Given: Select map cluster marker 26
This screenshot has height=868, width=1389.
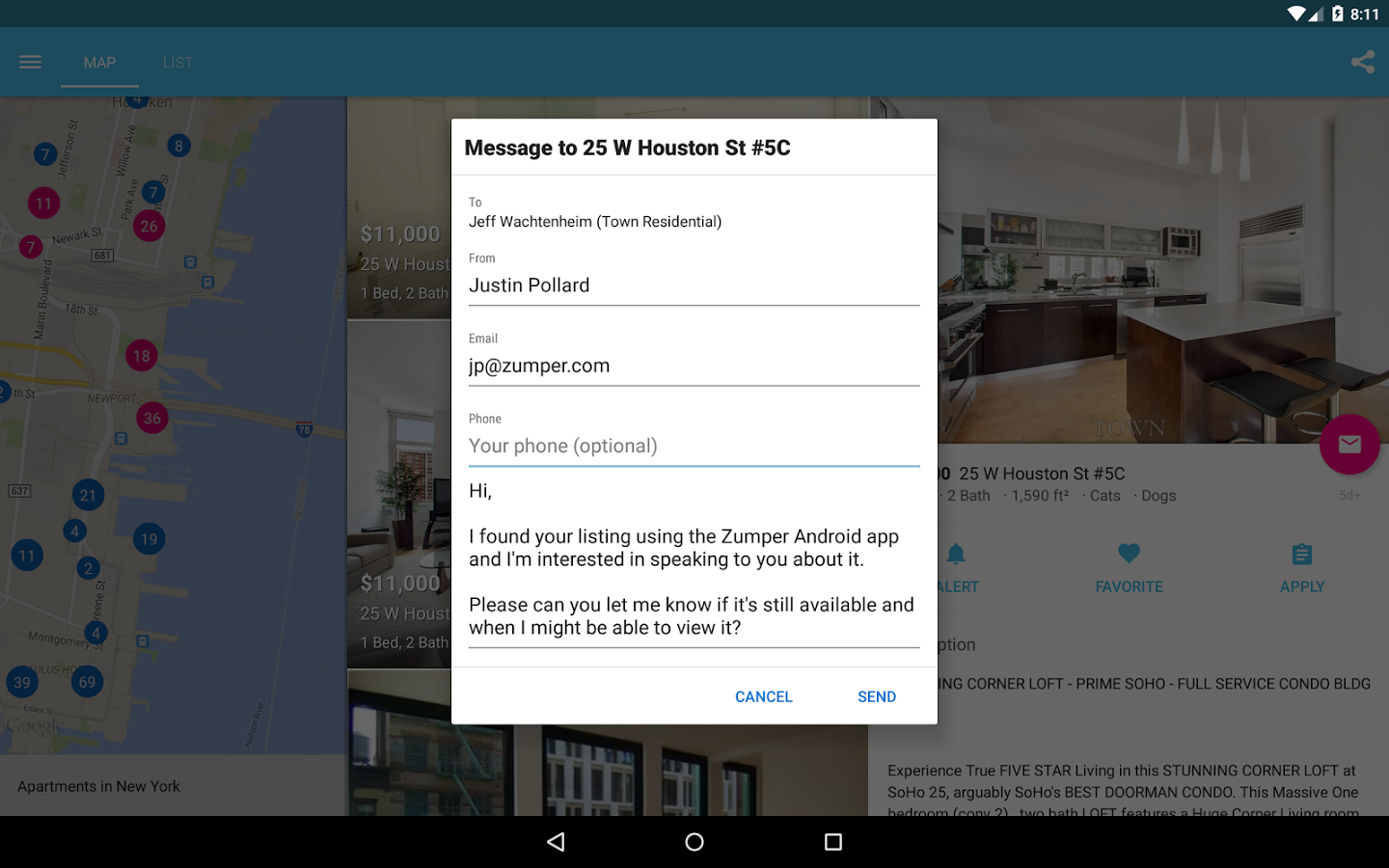Looking at the screenshot, I should (x=149, y=227).
